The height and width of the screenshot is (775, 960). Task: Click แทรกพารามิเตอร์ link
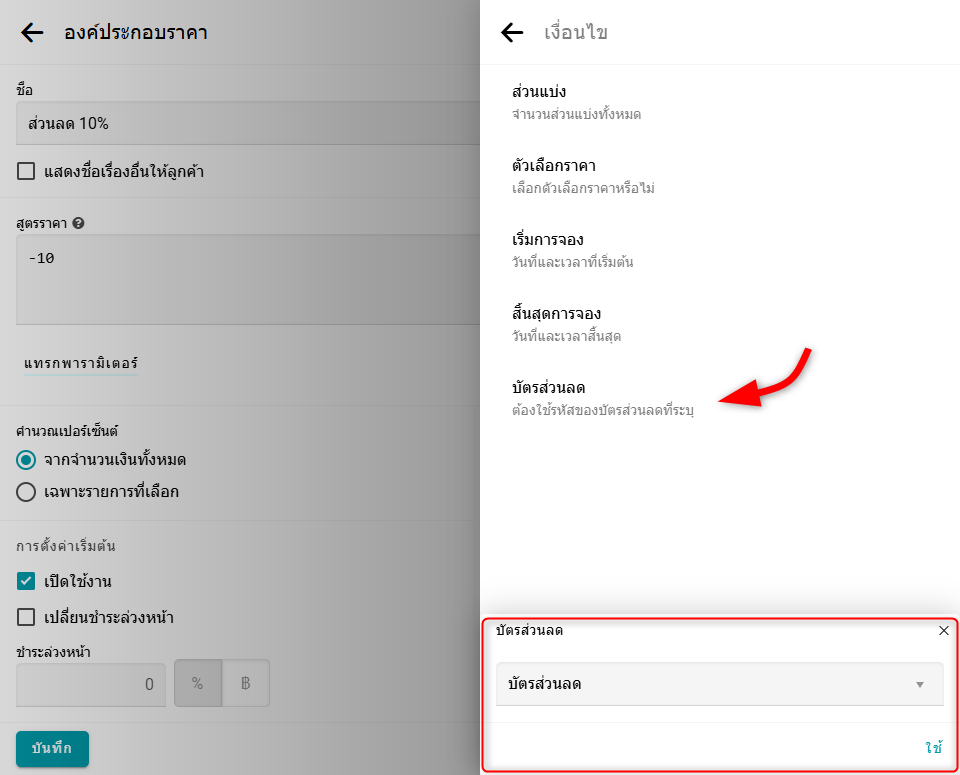click(81, 364)
